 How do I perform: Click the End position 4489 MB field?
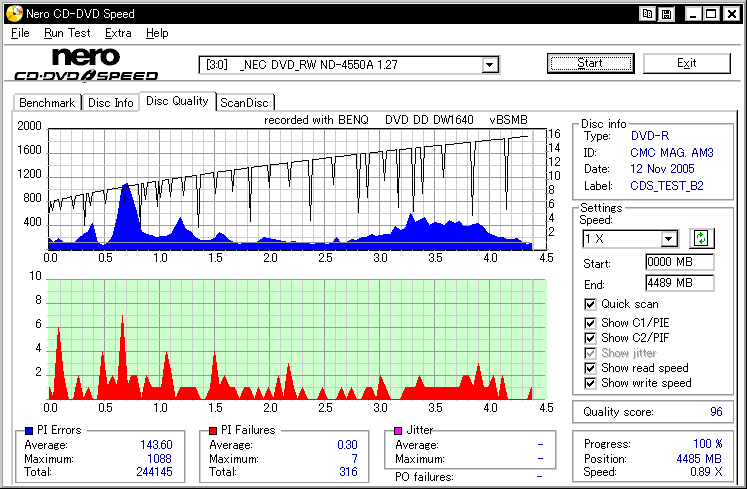pos(680,283)
